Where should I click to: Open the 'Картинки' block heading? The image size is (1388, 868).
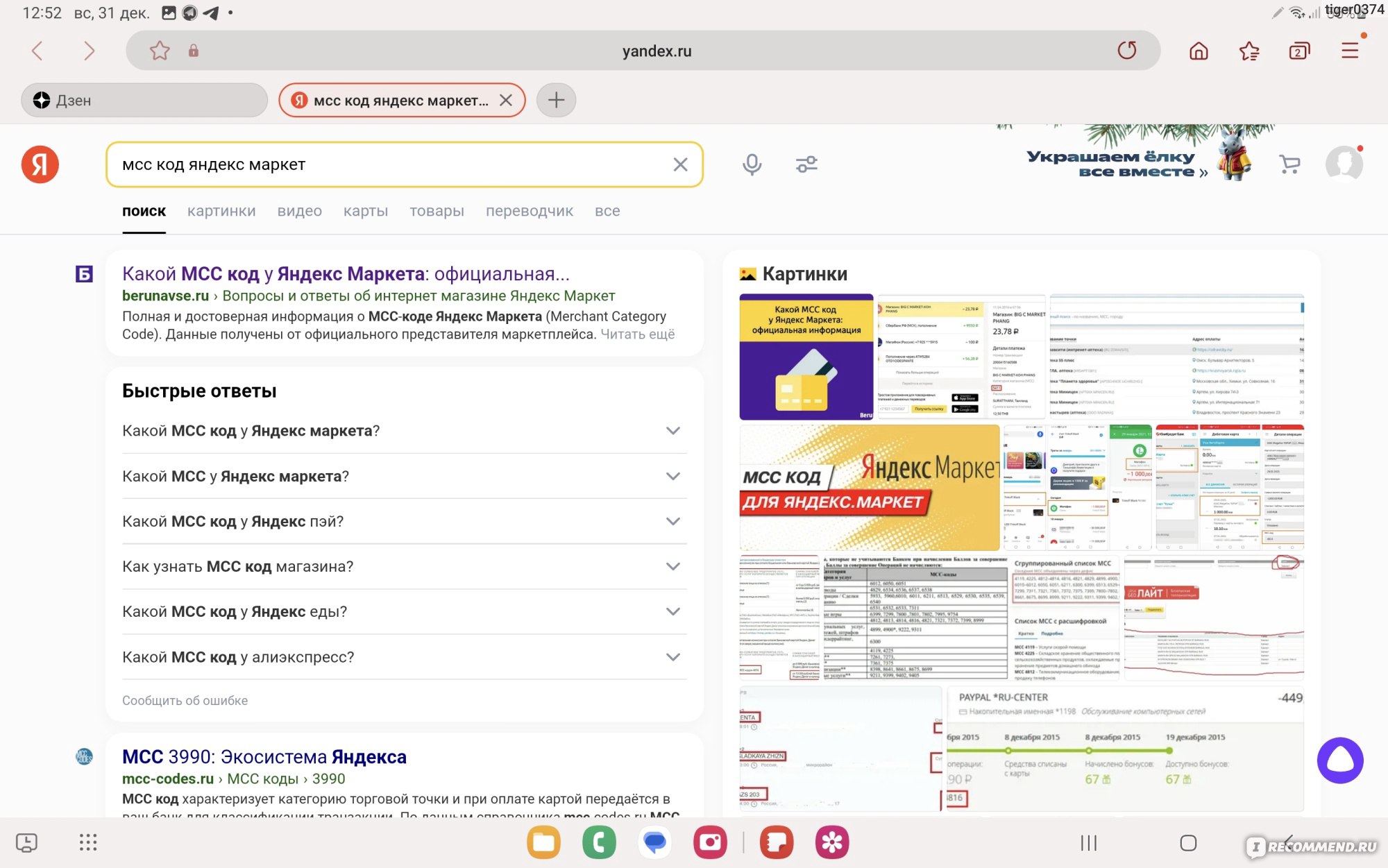pos(804,274)
